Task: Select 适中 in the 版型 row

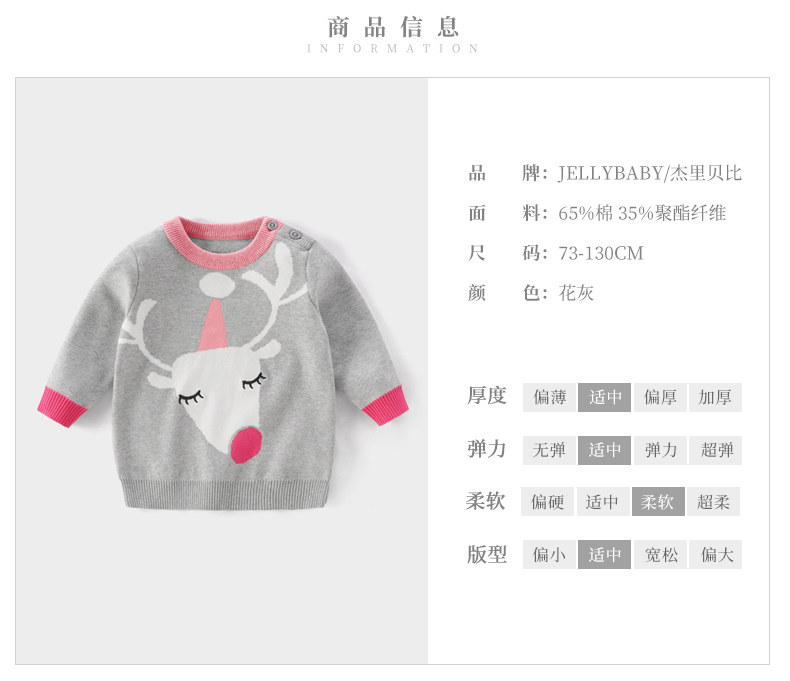Action: 604,555
